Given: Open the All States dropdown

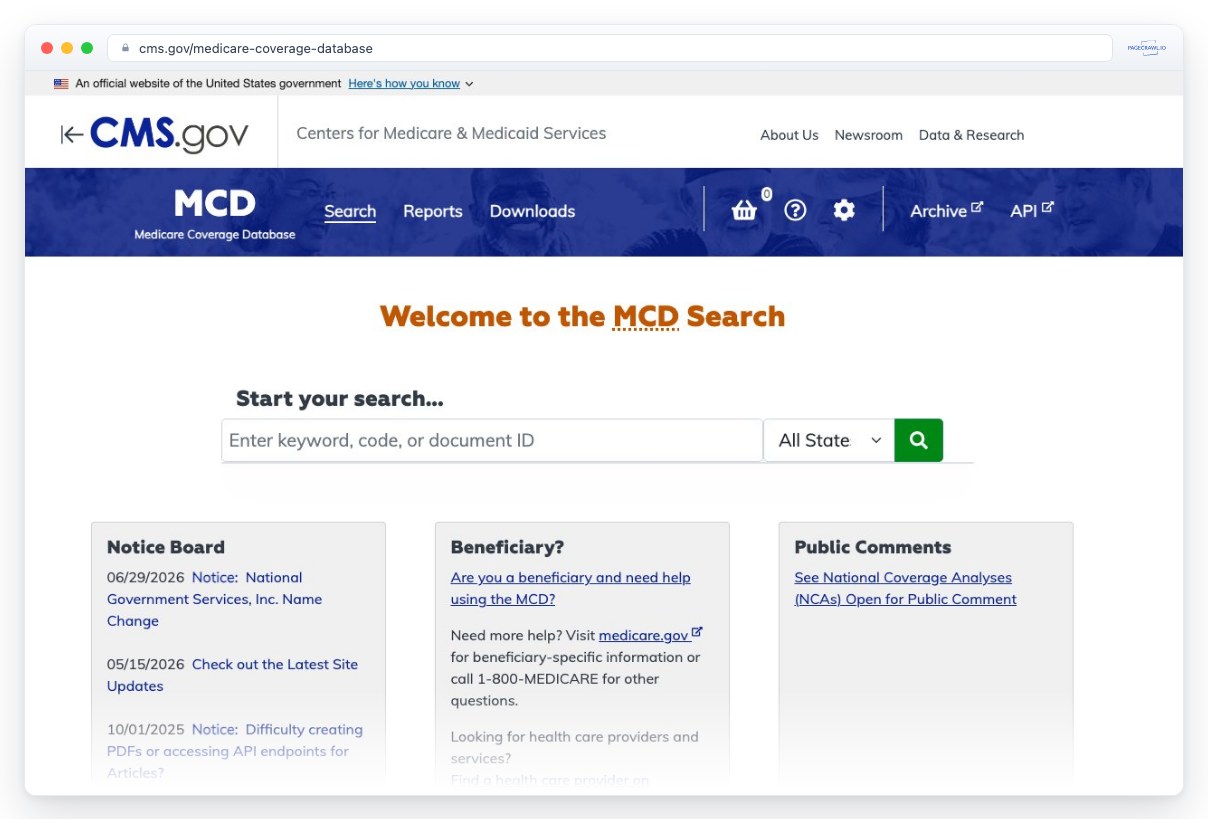Looking at the screenshot, I should click(x=829, y=440).
